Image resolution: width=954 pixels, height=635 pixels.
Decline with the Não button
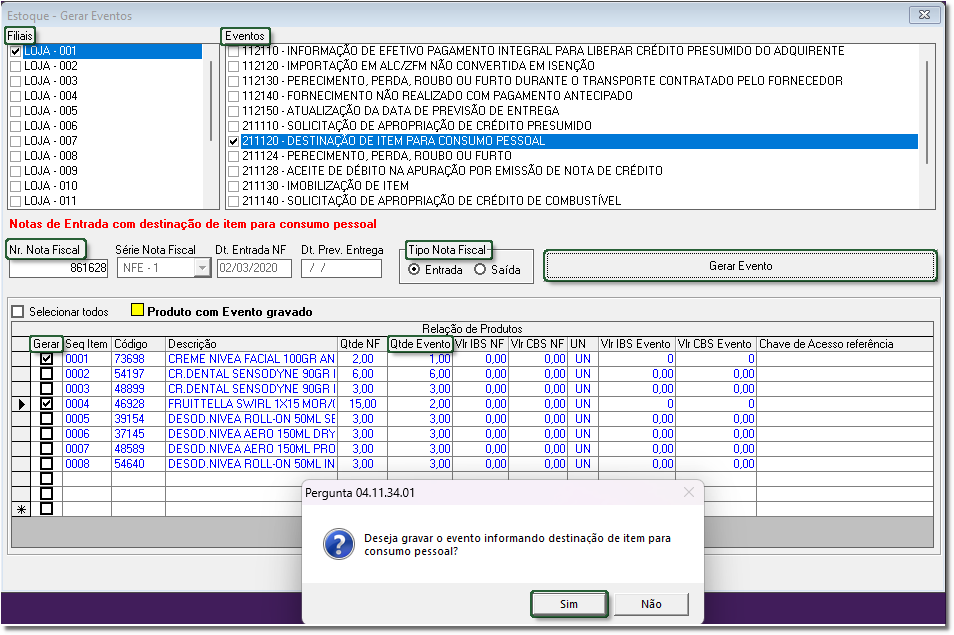[651, 604]
